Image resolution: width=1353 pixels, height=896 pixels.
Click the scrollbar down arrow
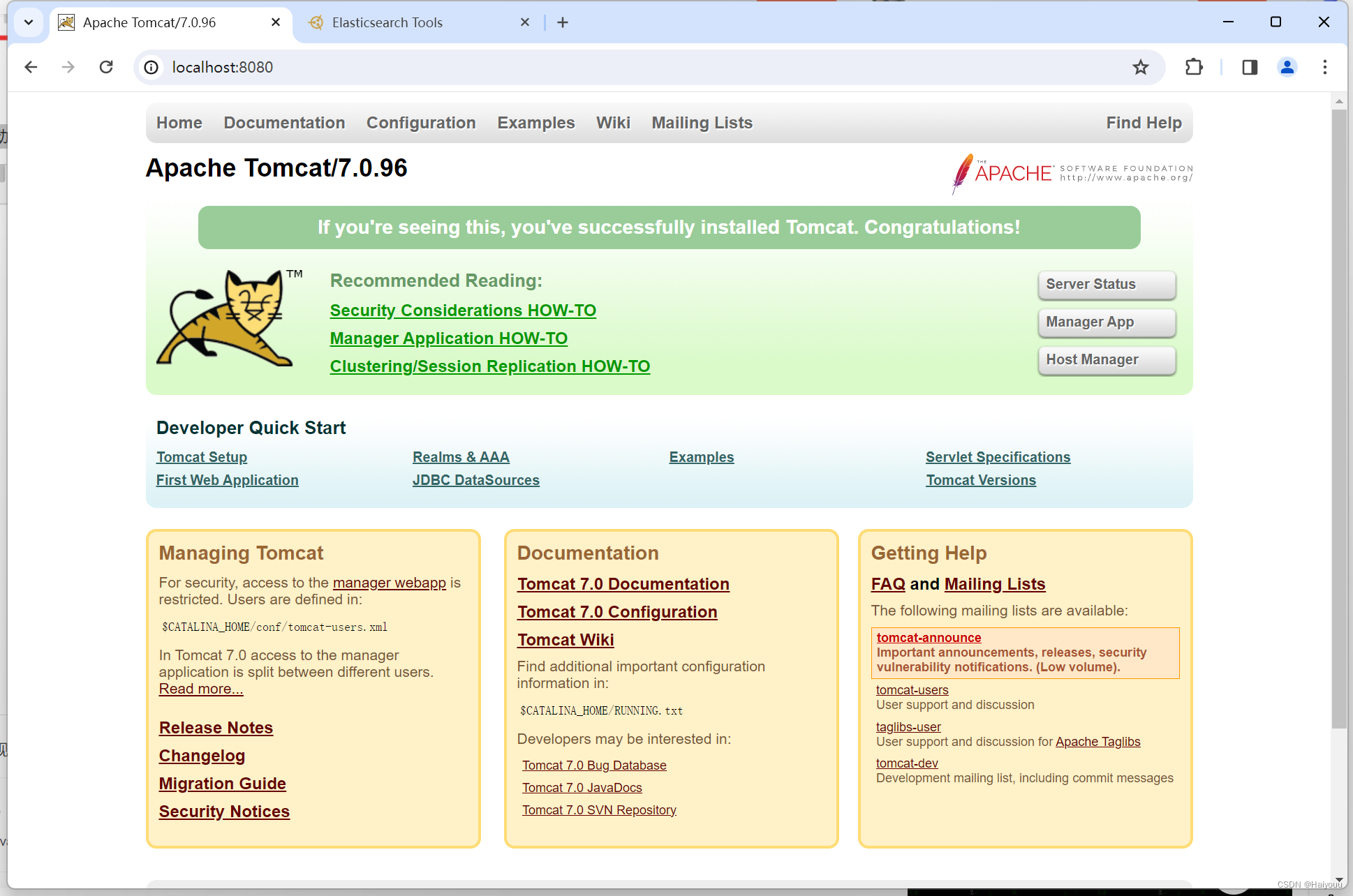coord(1339,880)
